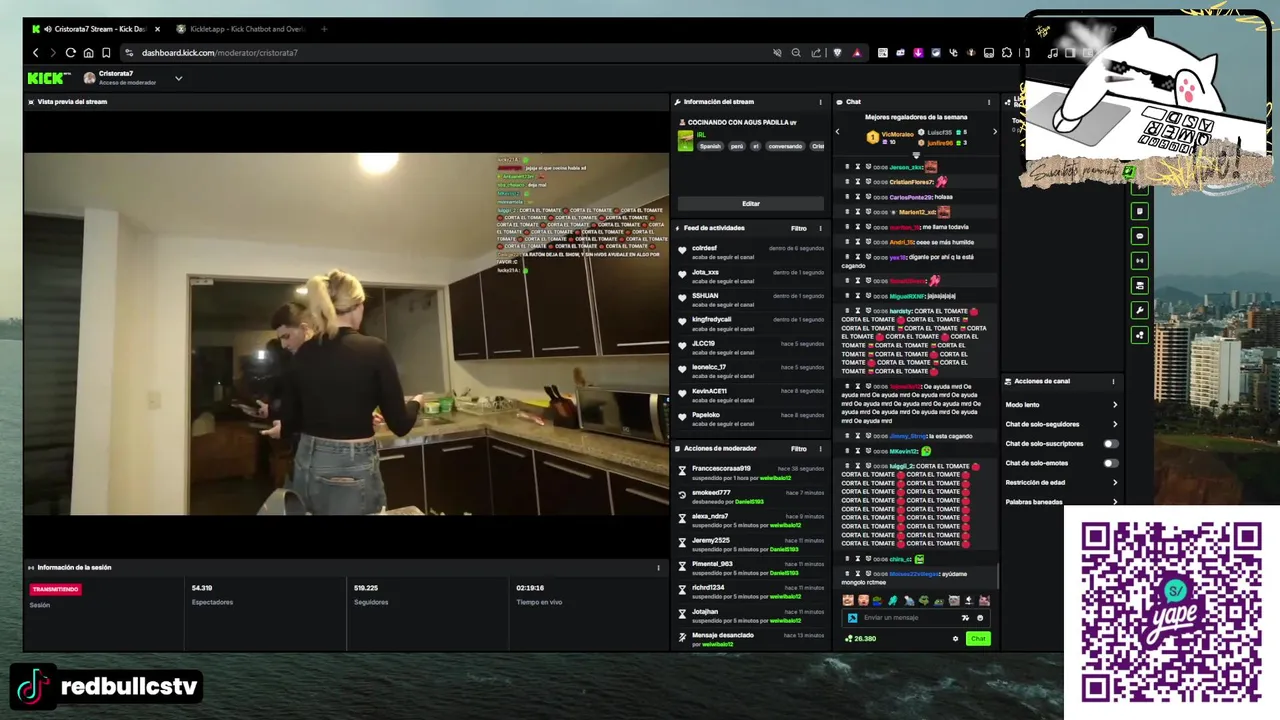Open the share page icon in address bar
This screenshot has height=720, width=1280.
coord(816,53)
